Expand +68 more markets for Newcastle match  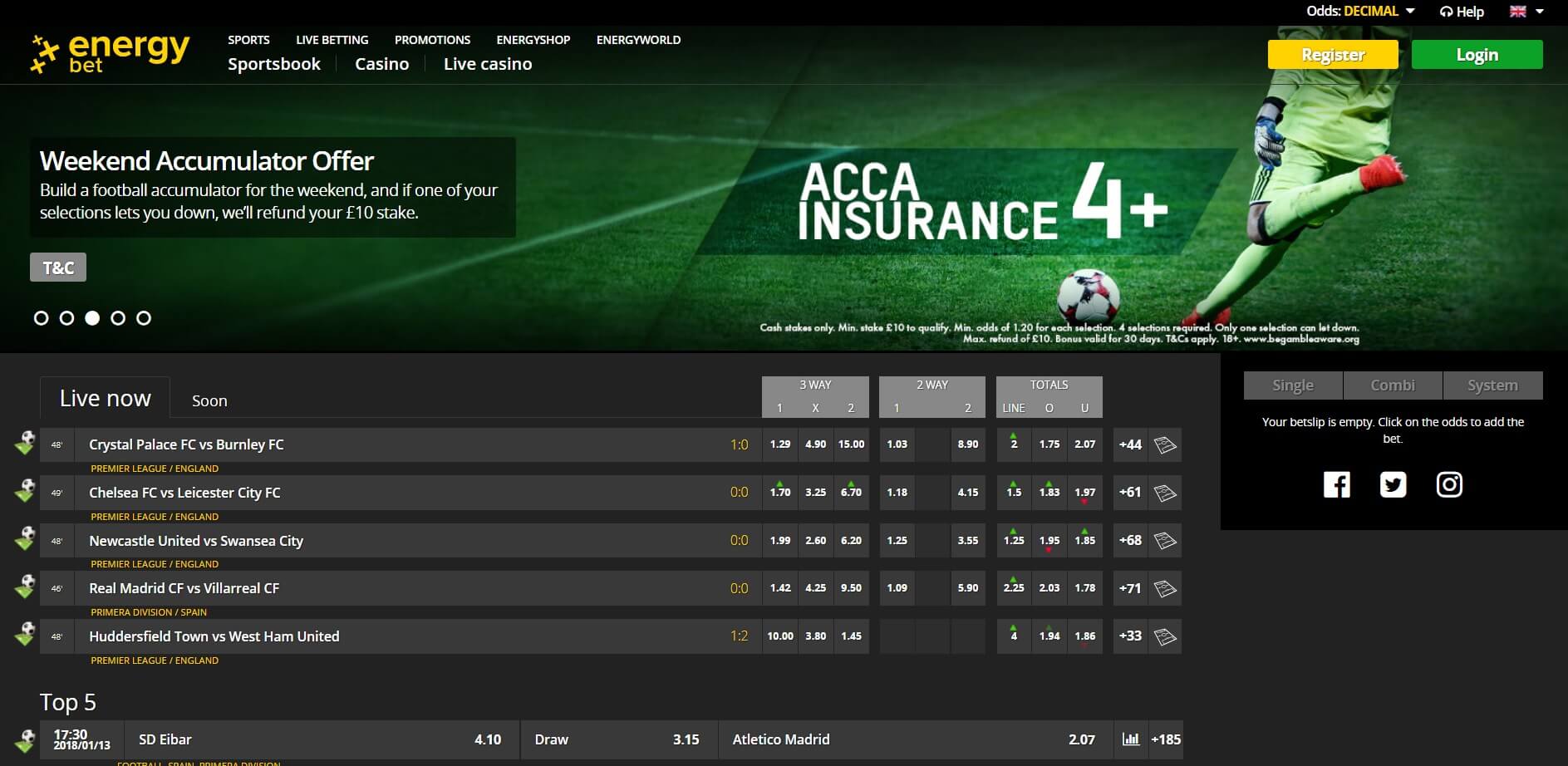click(x=1130, y=541)
